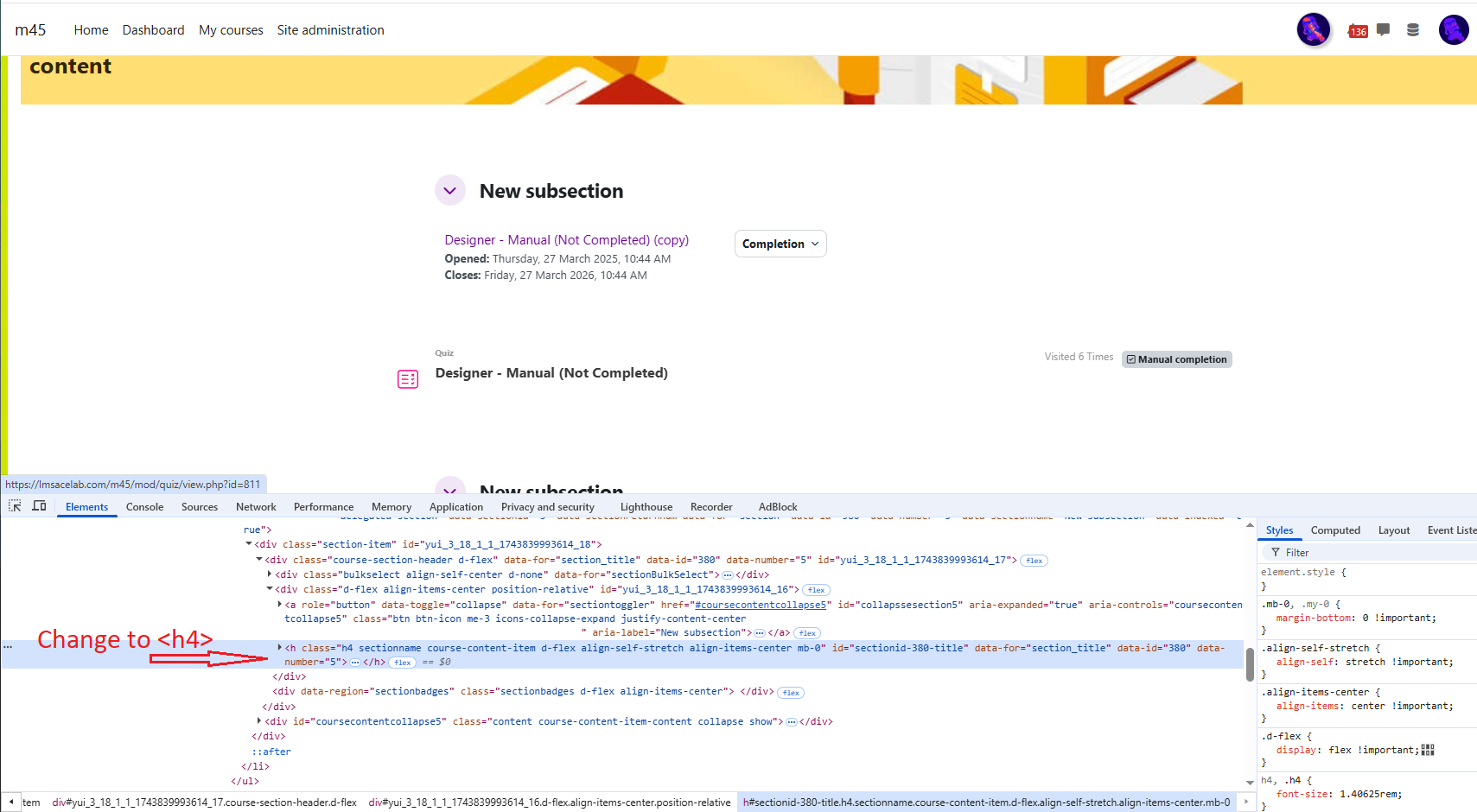Open the flexbox editor icon beside display: flex
1477x812 pixels.
pos(1428,750)
